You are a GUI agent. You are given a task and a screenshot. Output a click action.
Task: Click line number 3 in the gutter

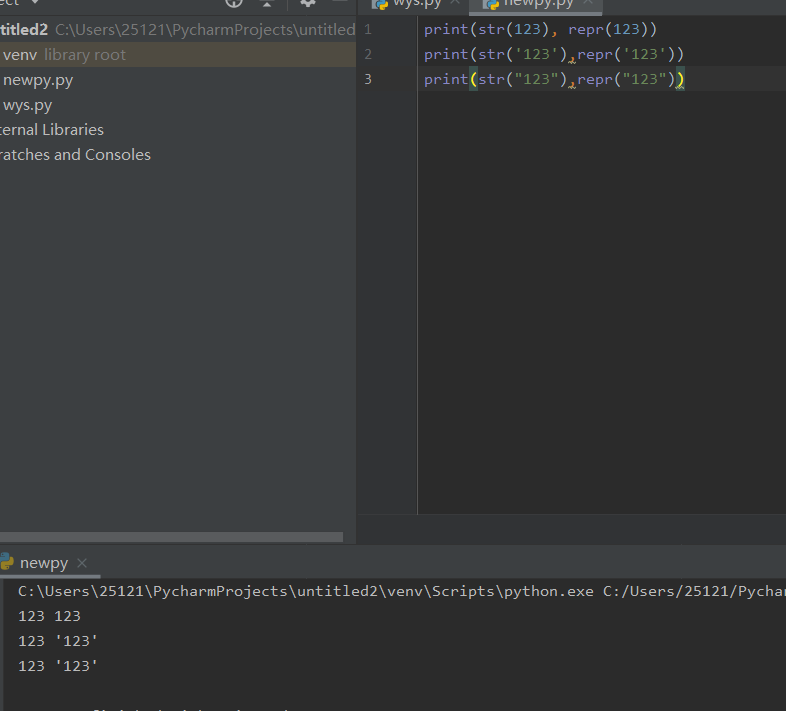[x=368, y=79]
